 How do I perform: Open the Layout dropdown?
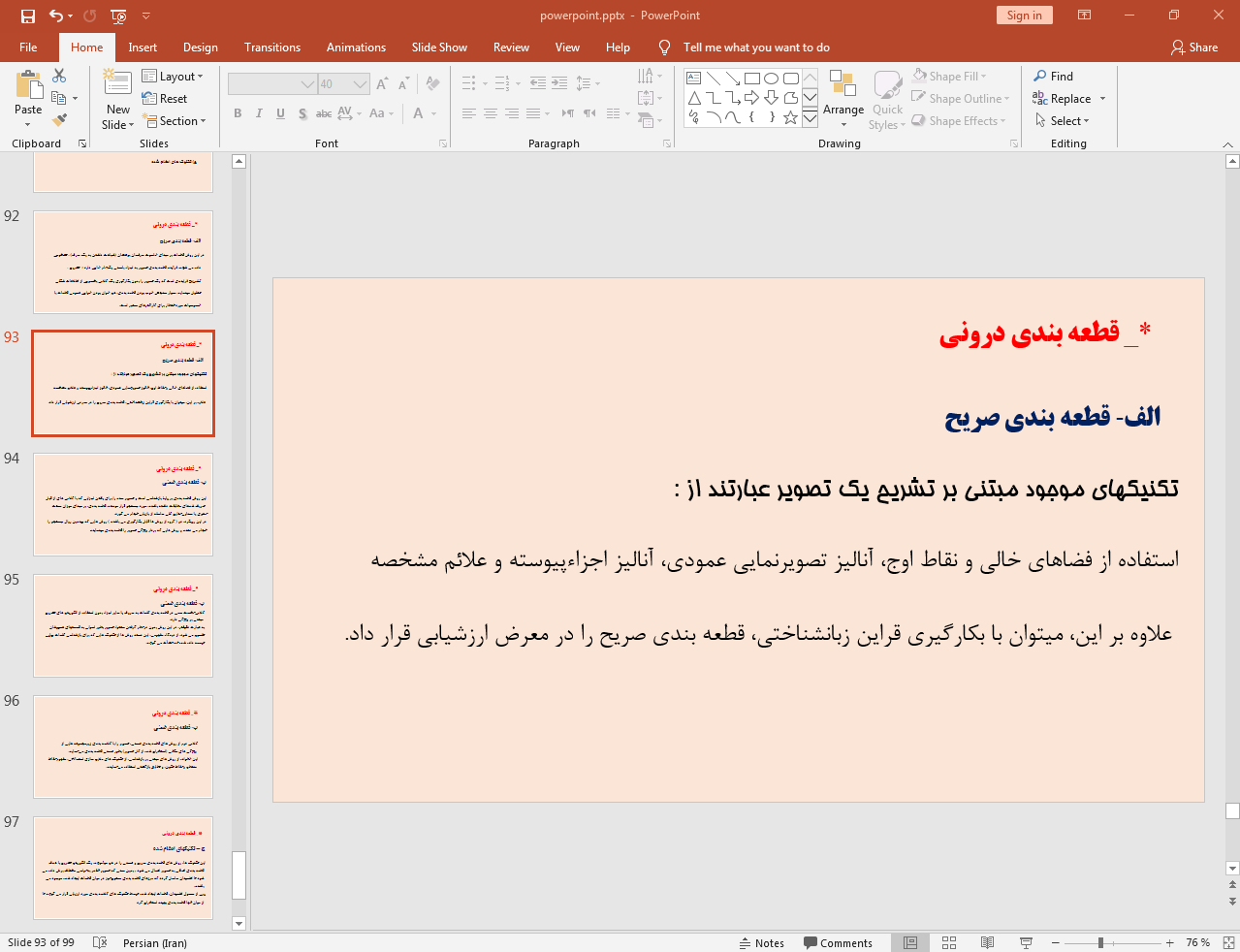tap(173, 77)
